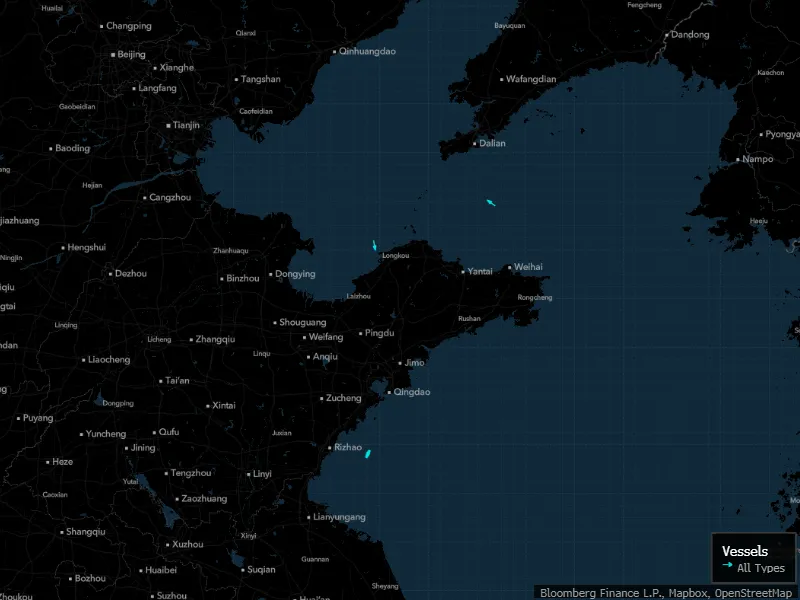800x600 pixels.
Task: Click the Wafangdian city label
Action: click(531, 79)
